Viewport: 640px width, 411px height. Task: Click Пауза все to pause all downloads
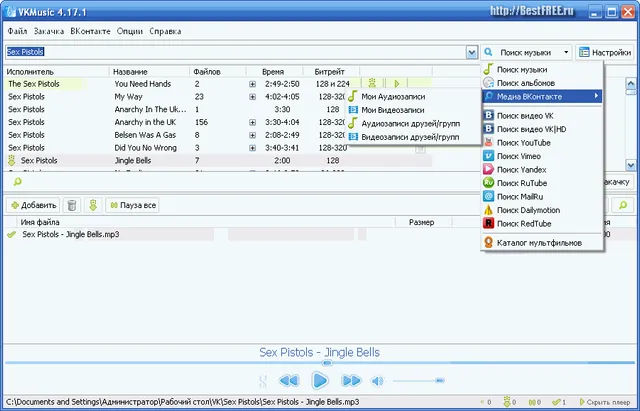pos(132,205)
